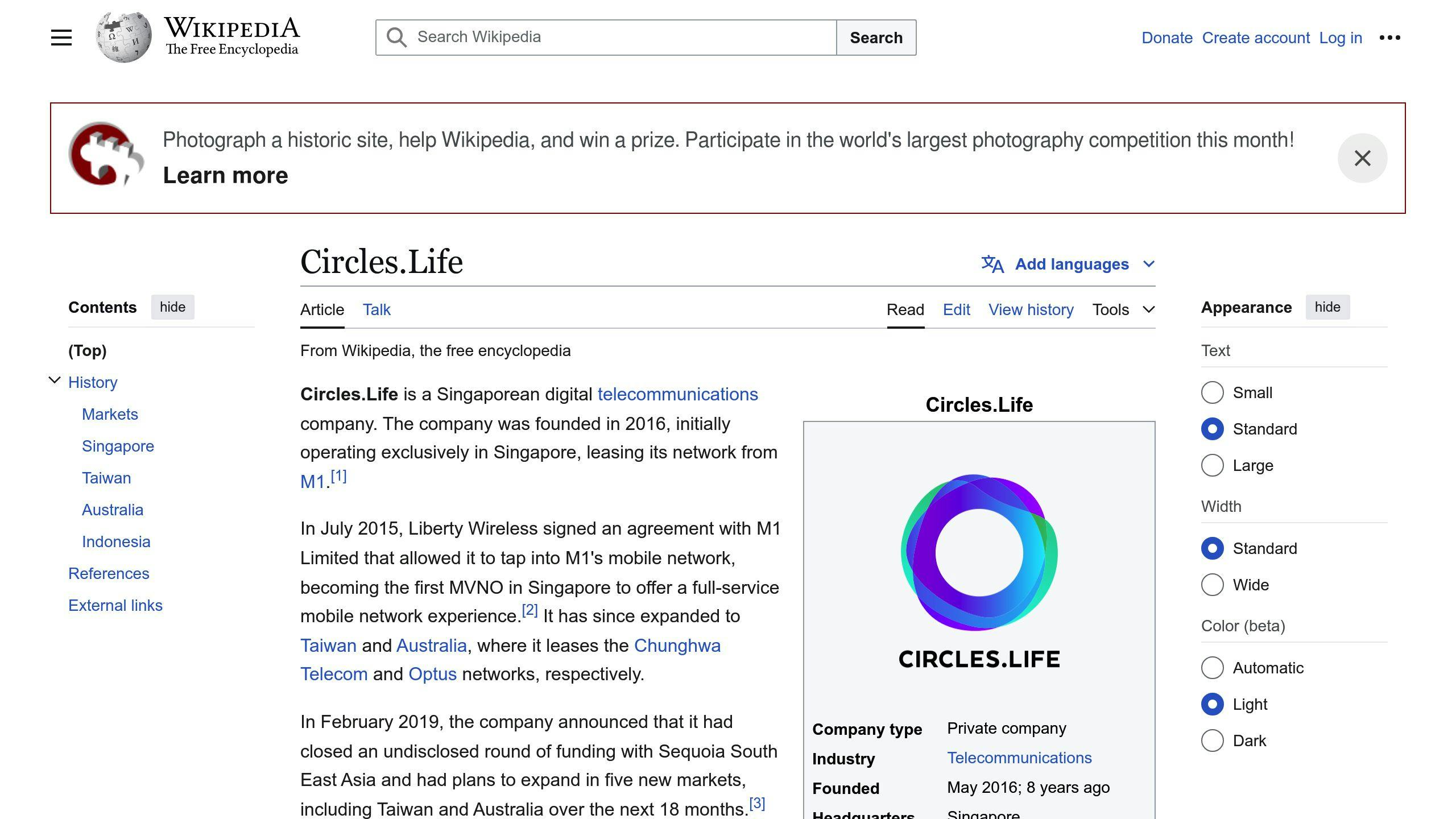Image resolution: width=1456 pixels, height=819 pixels.
Task: Open the Chunghwa Telecom link
Action: [x=677, y=646]
